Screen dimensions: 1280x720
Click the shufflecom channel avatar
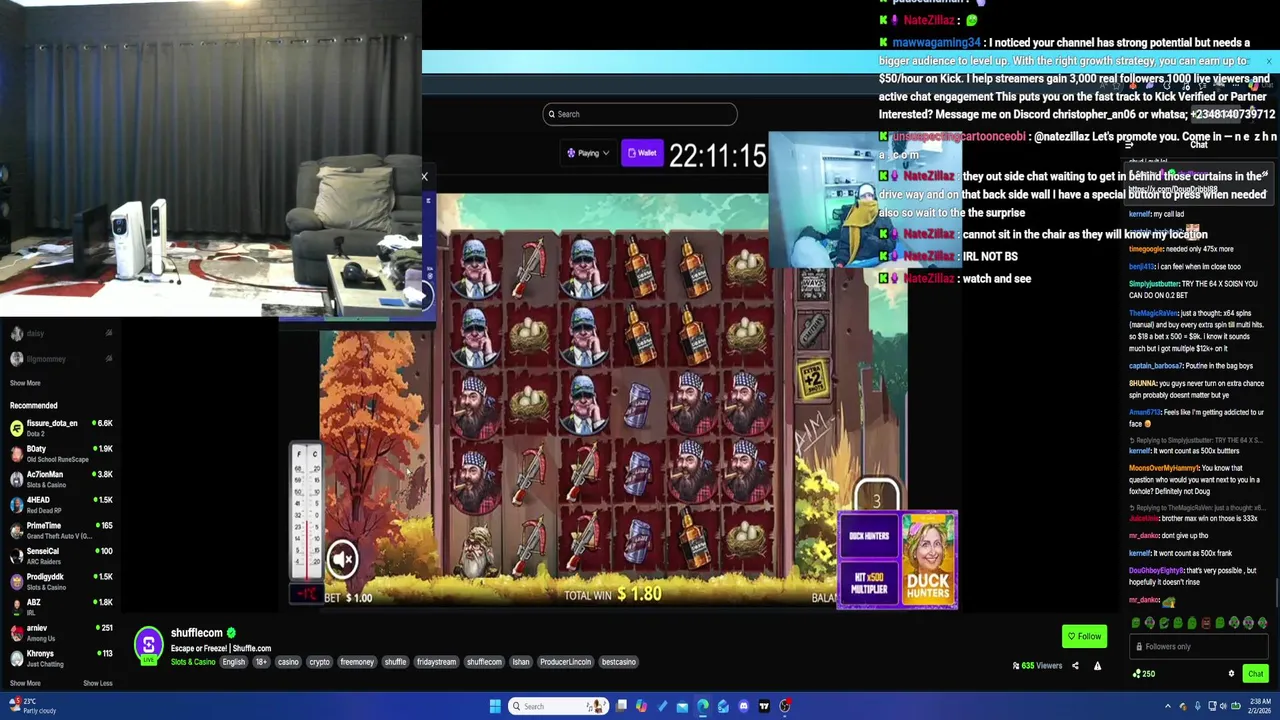tap(148, 645)
